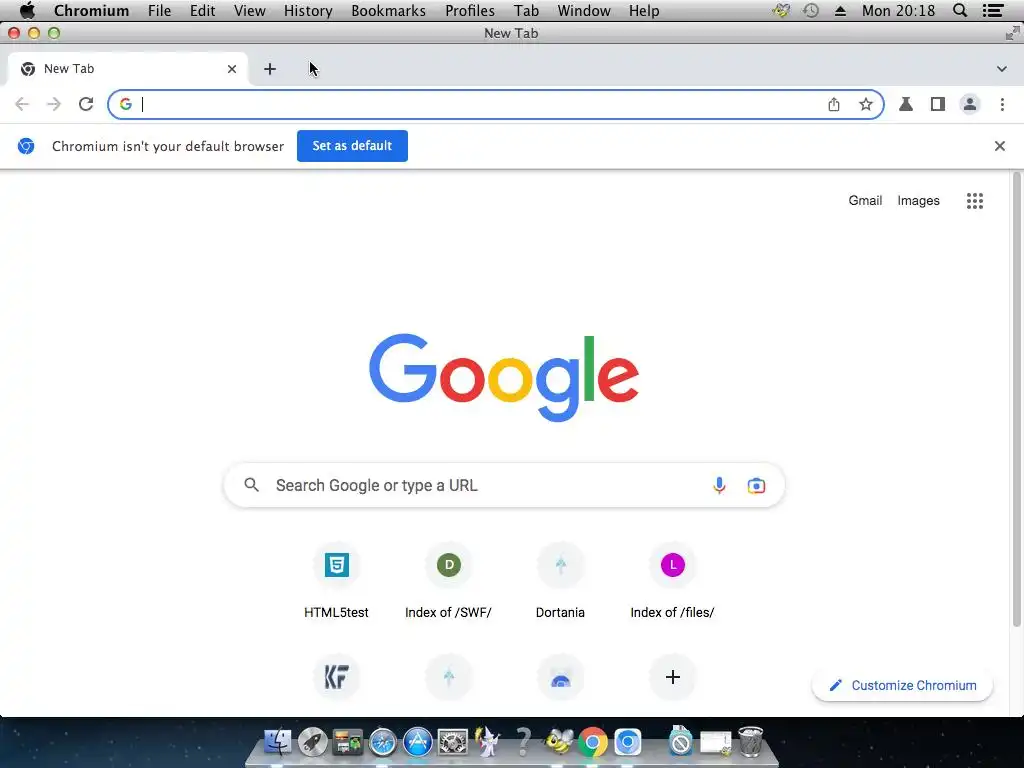Click Customize Chromium button
Viewport: 1024px width, 768px height.
903,685
